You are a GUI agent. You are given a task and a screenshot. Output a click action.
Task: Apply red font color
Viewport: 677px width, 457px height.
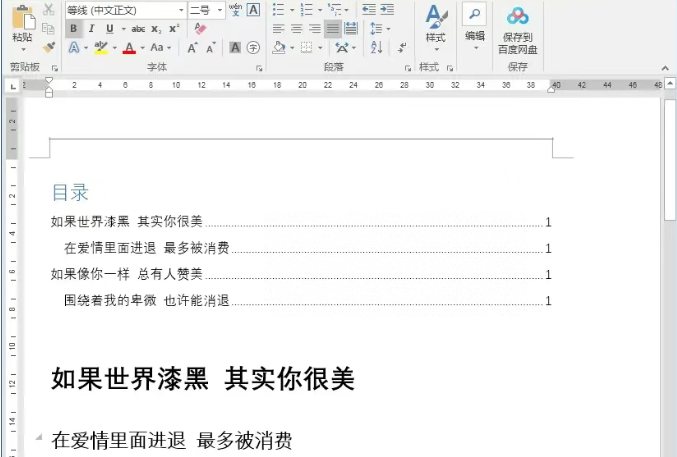click(x=129, y=48)
